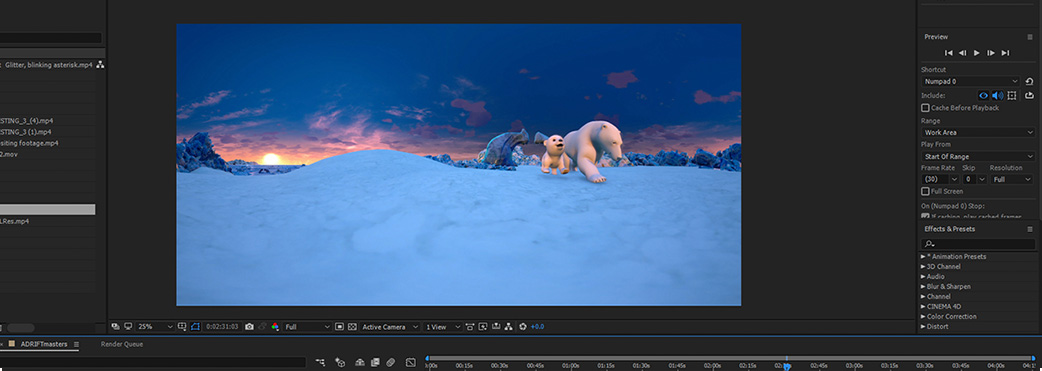This screenshot has width=1042, height=371.
Task: Toggle Include audio speaker icon
Action: point(997,96)
